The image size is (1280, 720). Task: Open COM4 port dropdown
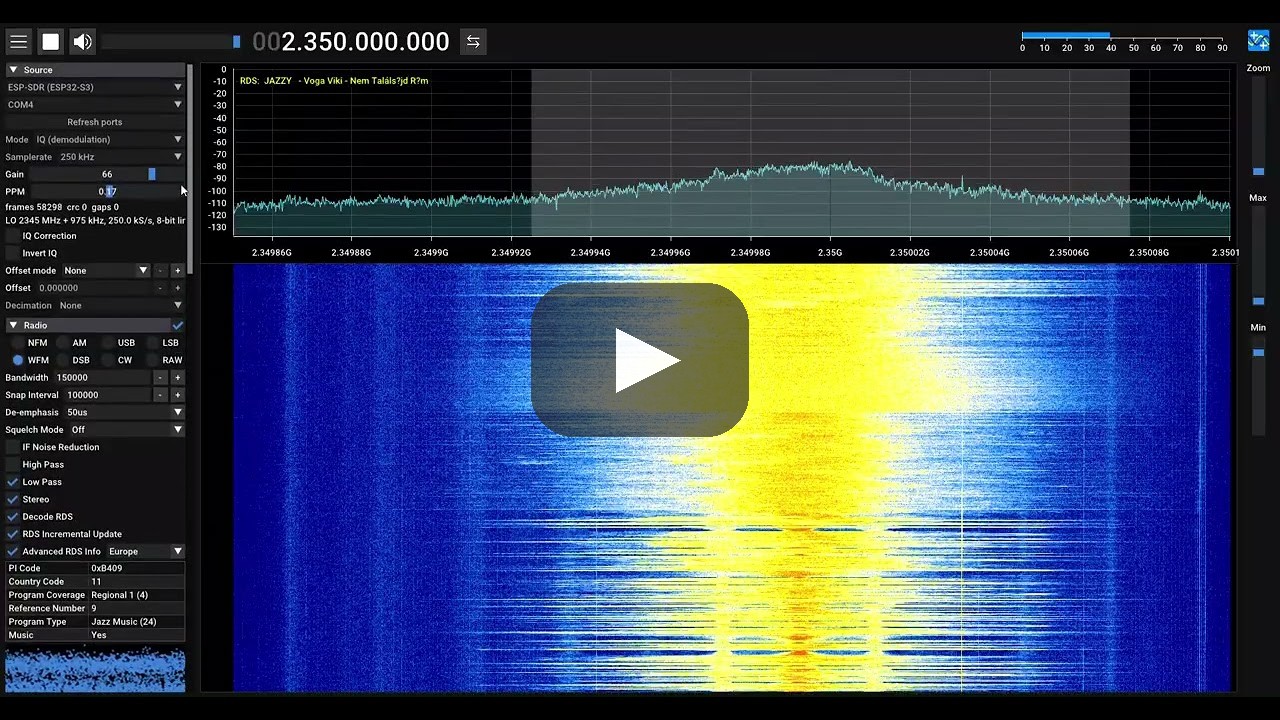point(95,104)
